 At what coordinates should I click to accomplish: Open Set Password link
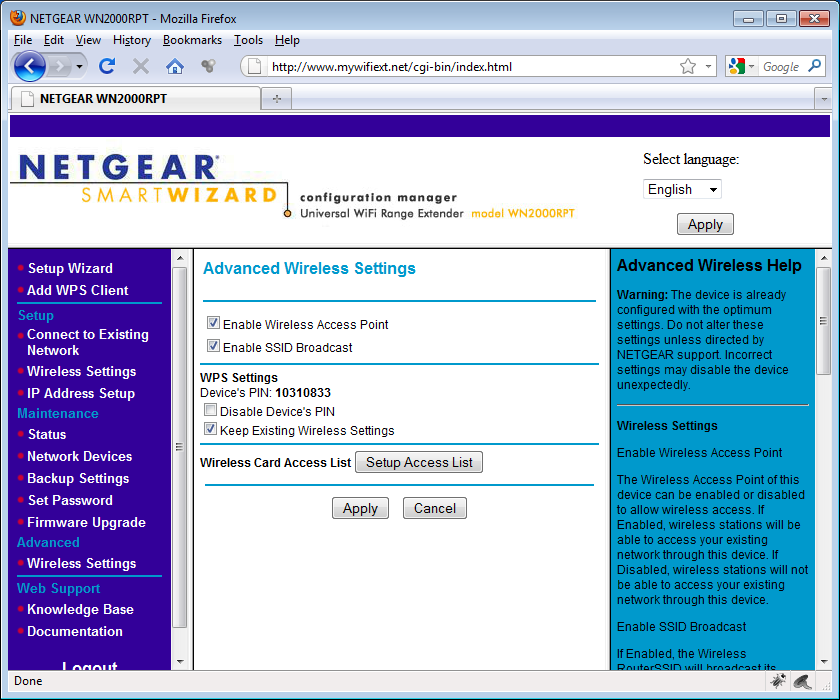[70, 500]
